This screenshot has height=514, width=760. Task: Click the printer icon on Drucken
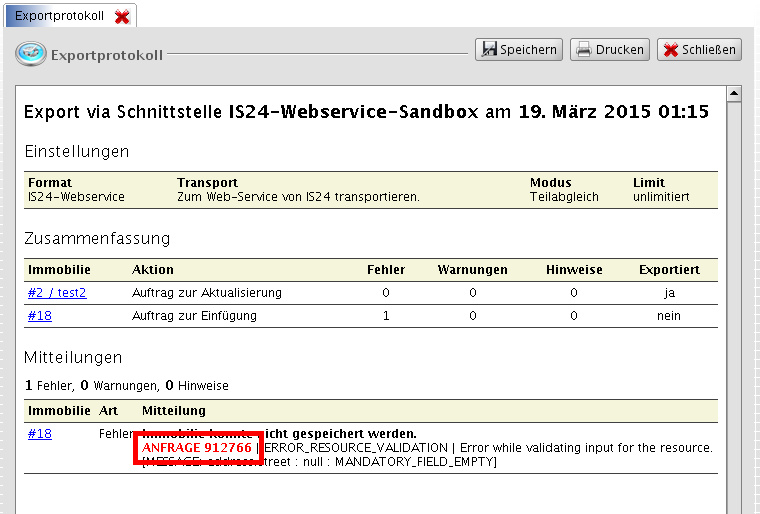pyautogui.click(x=583, y=49)
